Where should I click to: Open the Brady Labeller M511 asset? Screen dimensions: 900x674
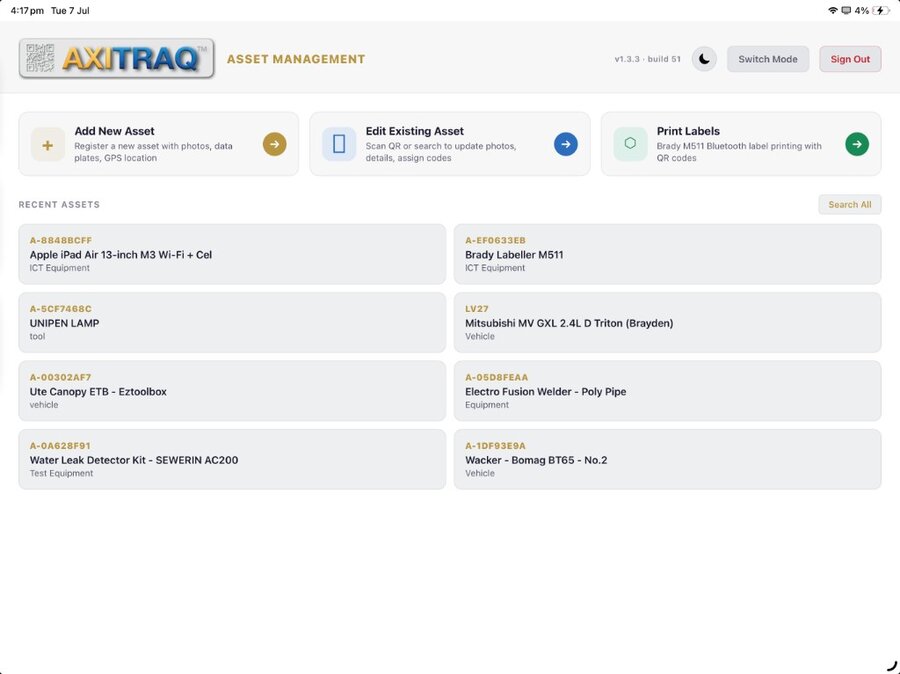668,254
